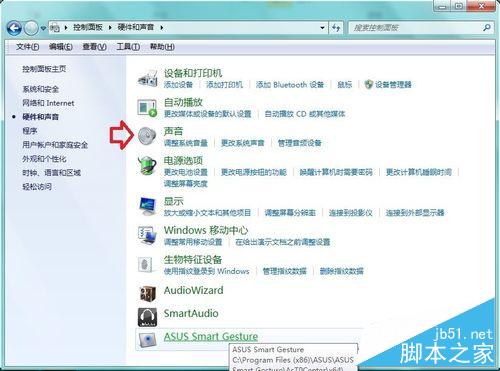Viewport: 500px width, 371px height.
Task: Open recent pages dropdown next to Forward
Action: (x=43, y=28)
